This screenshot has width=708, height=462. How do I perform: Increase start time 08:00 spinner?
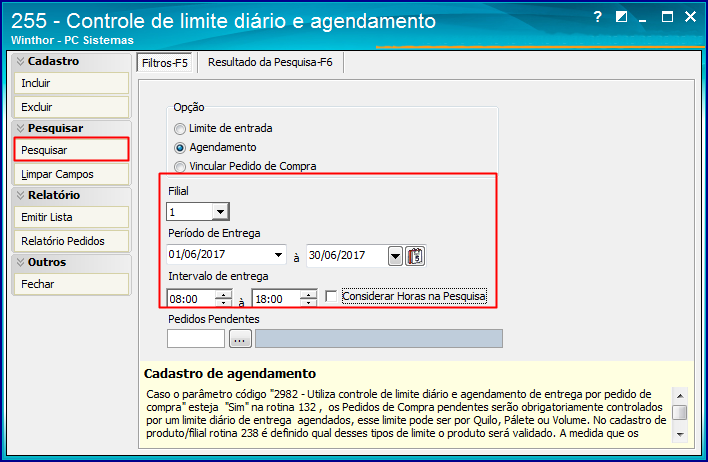(x=224, y=295)
